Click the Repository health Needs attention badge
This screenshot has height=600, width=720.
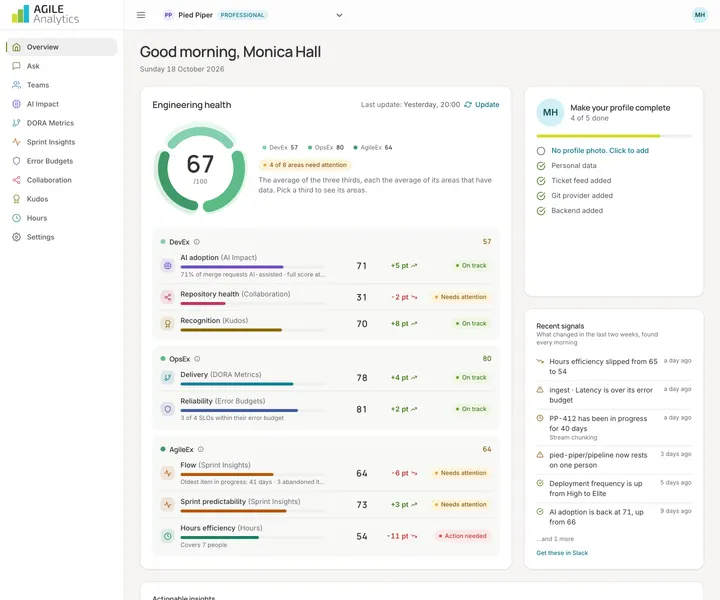460,297
